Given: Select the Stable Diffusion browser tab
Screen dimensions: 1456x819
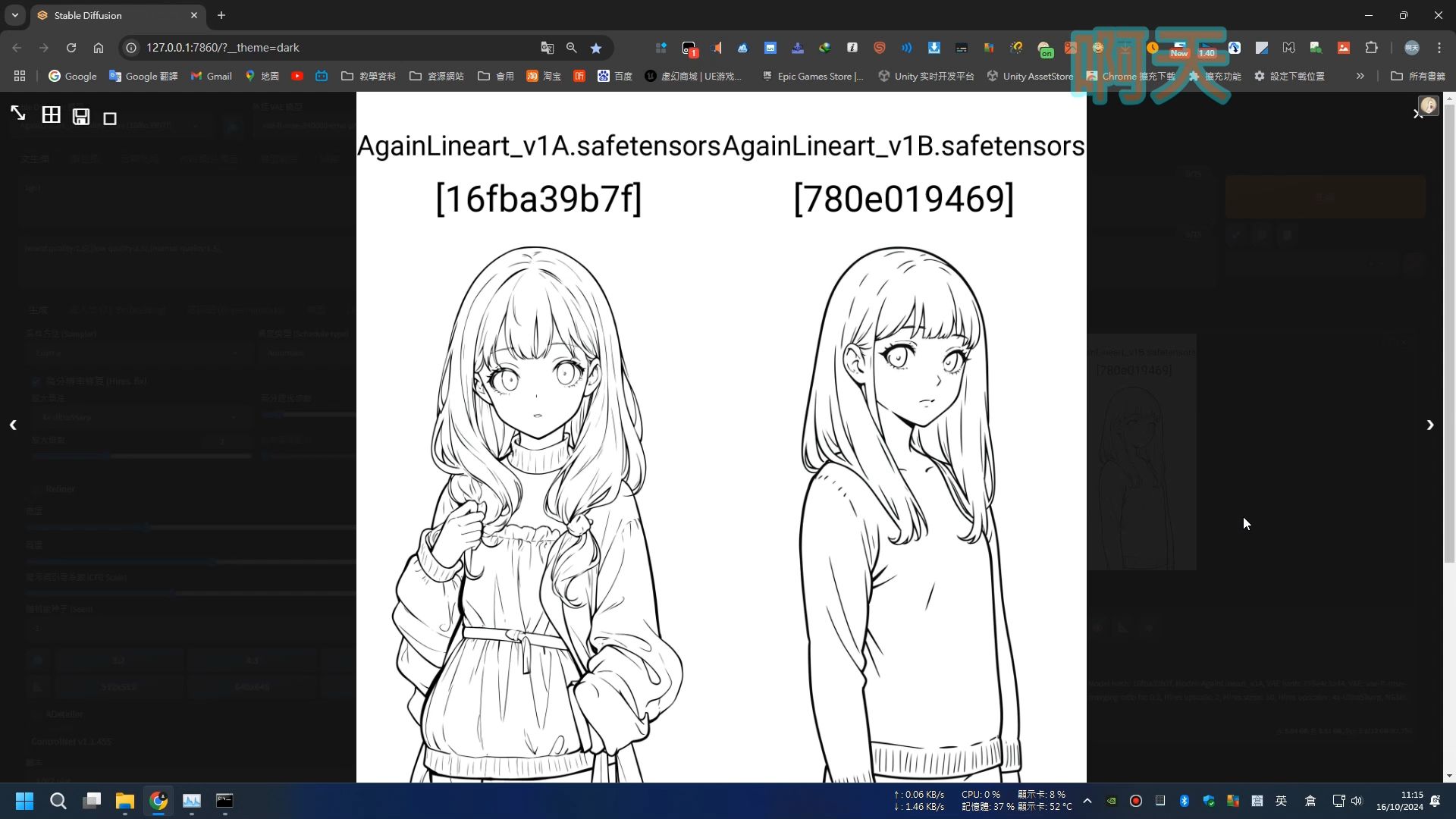Looking at the screenshot, I should click(x=91, y=15).
